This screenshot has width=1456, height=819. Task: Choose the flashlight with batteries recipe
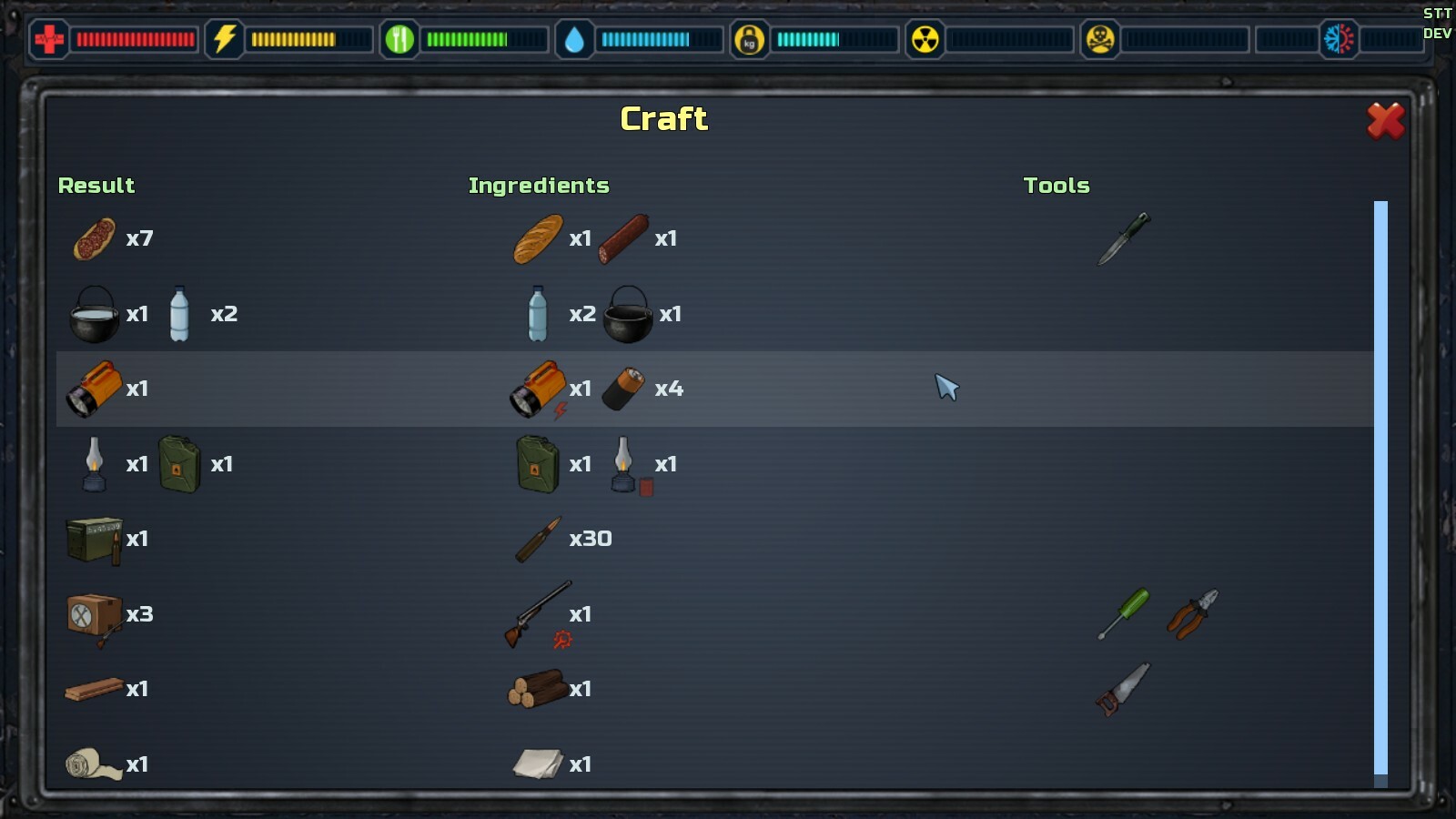714,389
